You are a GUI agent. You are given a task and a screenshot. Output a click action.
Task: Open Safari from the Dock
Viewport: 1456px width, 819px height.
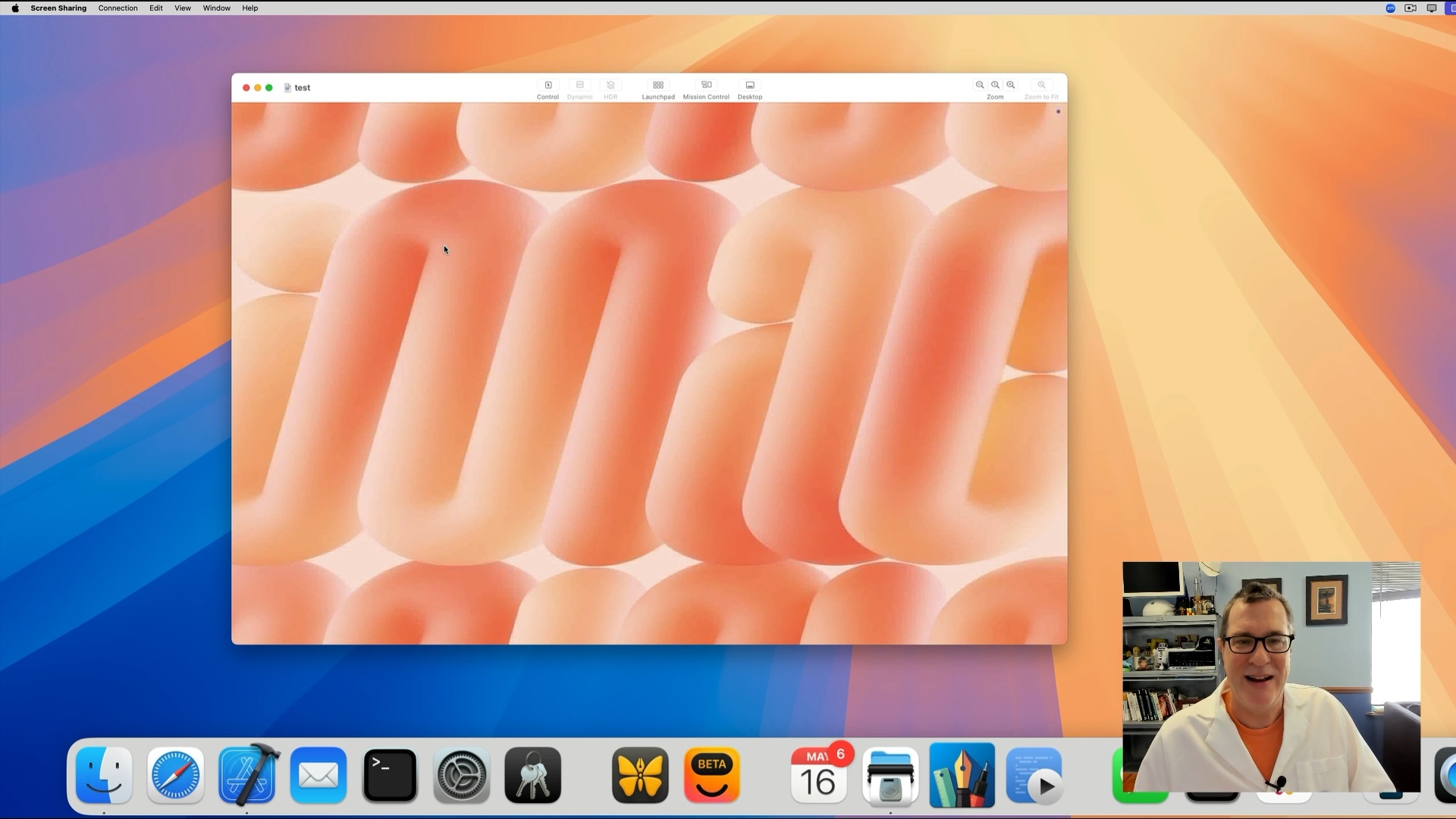coord(175,776)
